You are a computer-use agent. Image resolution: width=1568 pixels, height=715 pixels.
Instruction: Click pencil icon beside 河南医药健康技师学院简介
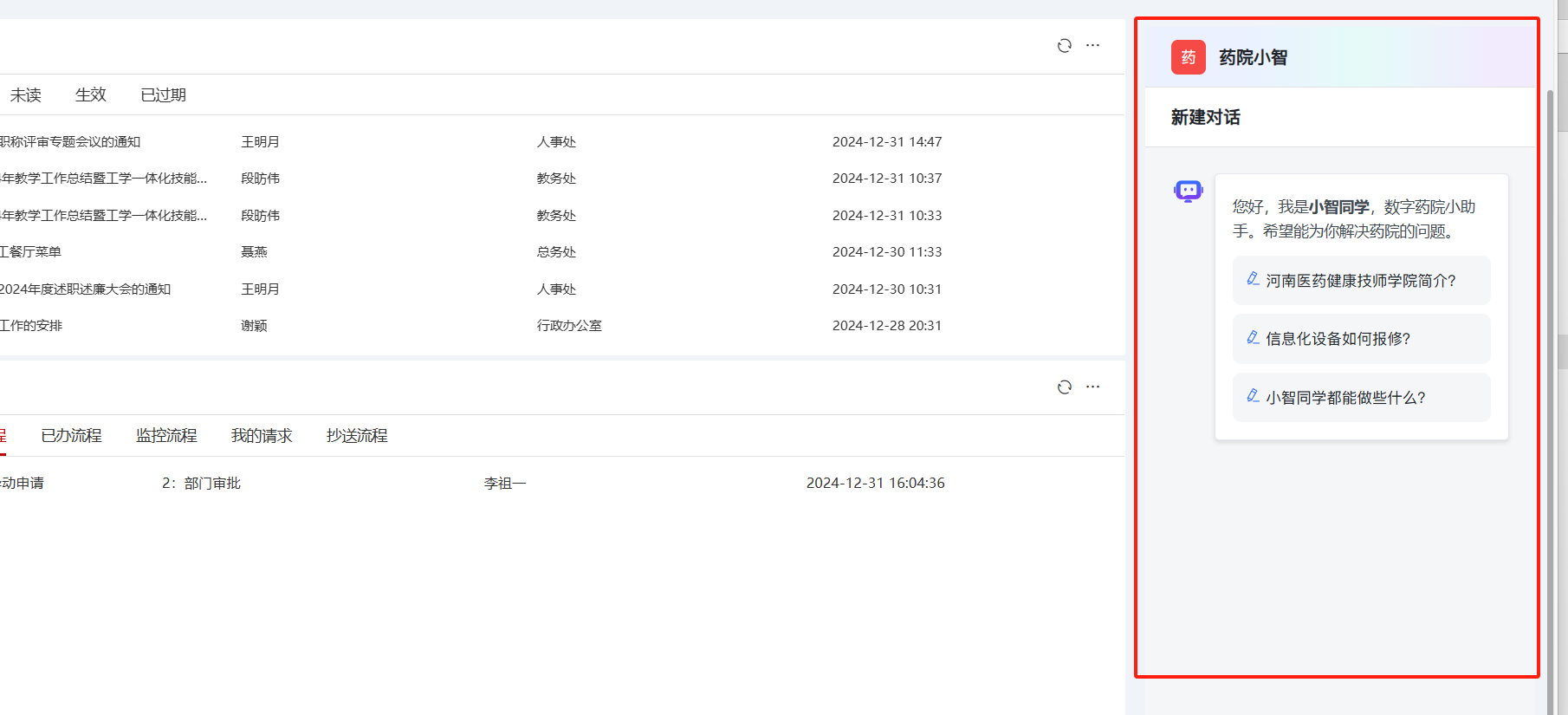click(1253, 279)
